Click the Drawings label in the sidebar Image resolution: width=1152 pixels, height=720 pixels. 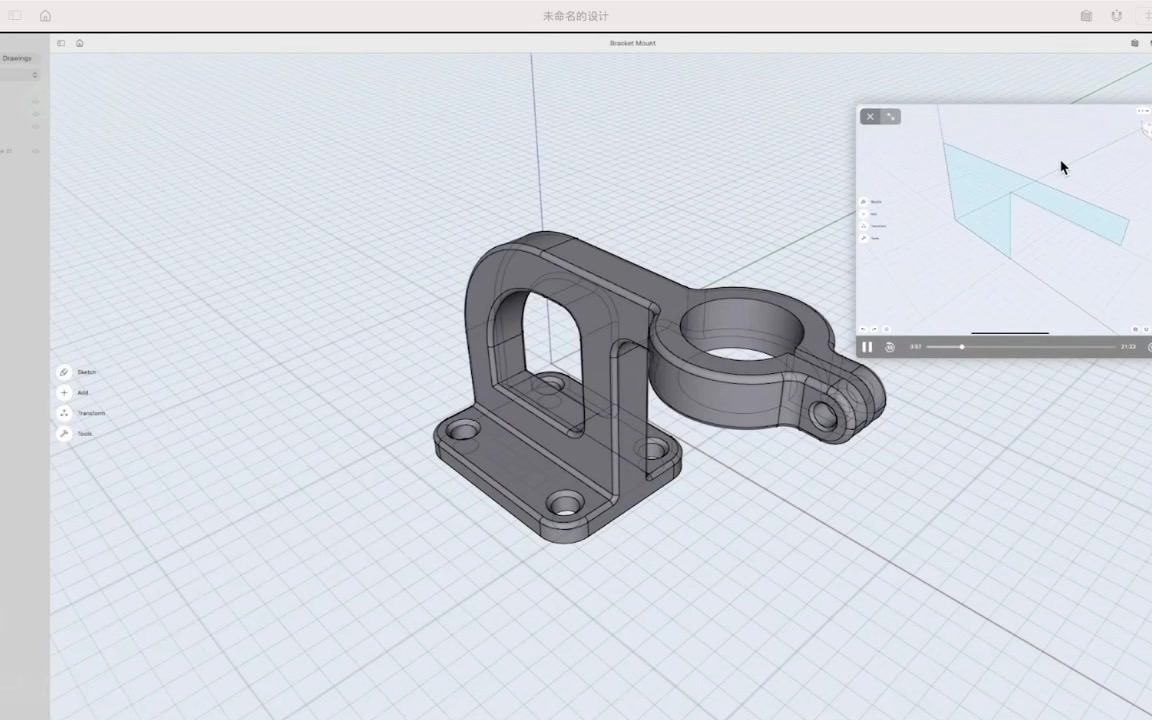pos(17,58)
